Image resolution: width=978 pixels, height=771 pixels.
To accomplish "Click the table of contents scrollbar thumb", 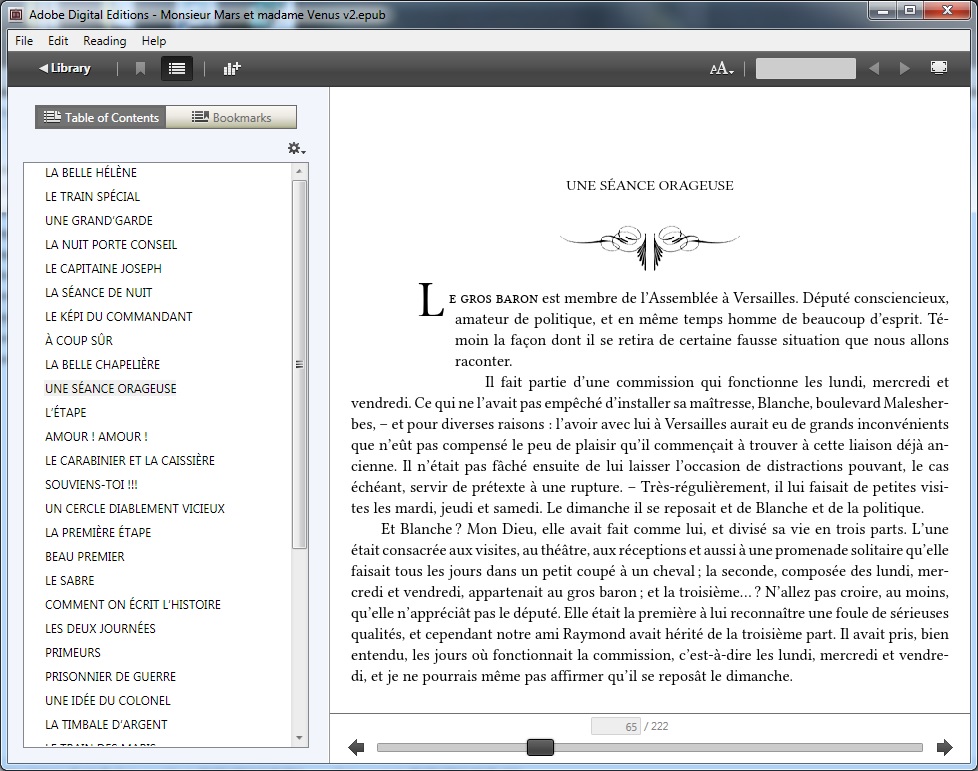I will coord(299,364).
